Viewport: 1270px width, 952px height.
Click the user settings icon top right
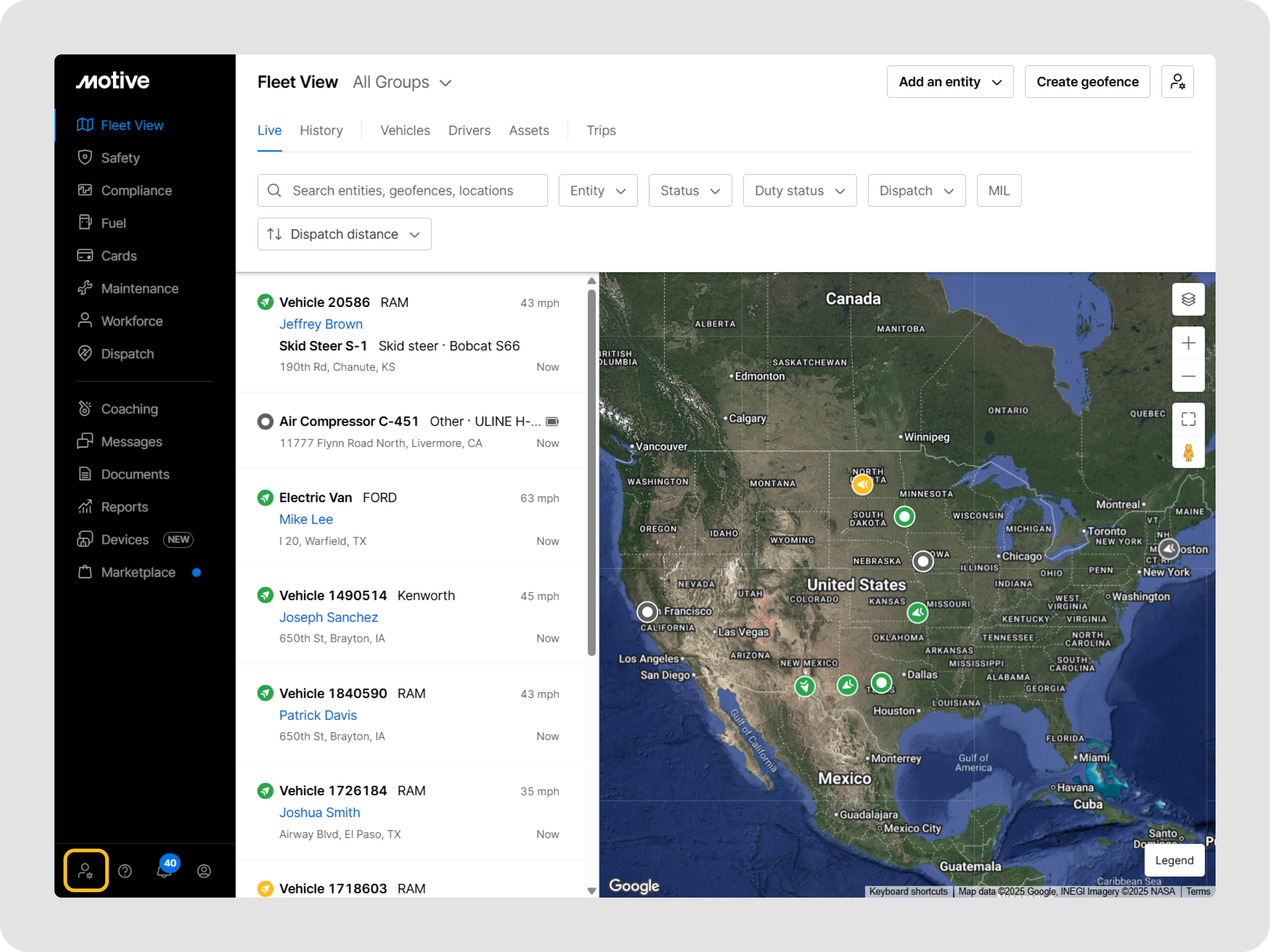coord(1177,82)
